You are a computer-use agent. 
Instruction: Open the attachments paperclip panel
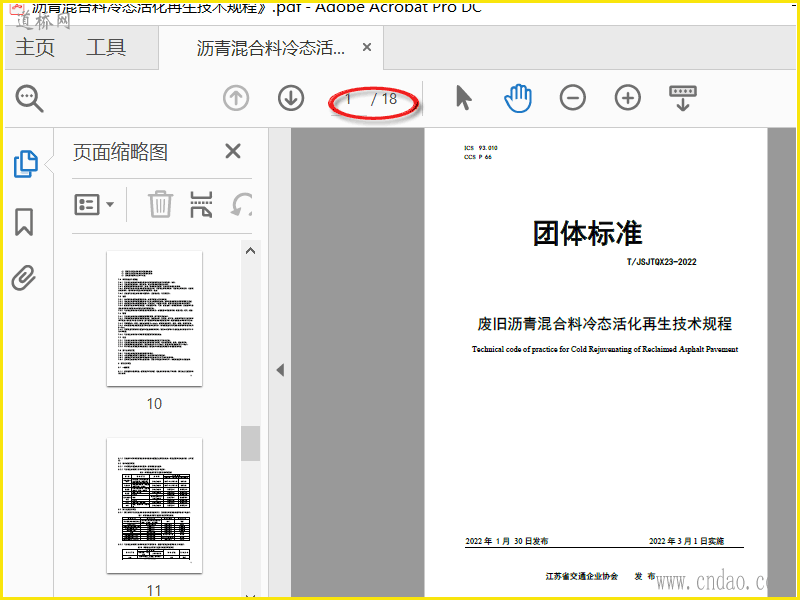[x=24, y=278]
